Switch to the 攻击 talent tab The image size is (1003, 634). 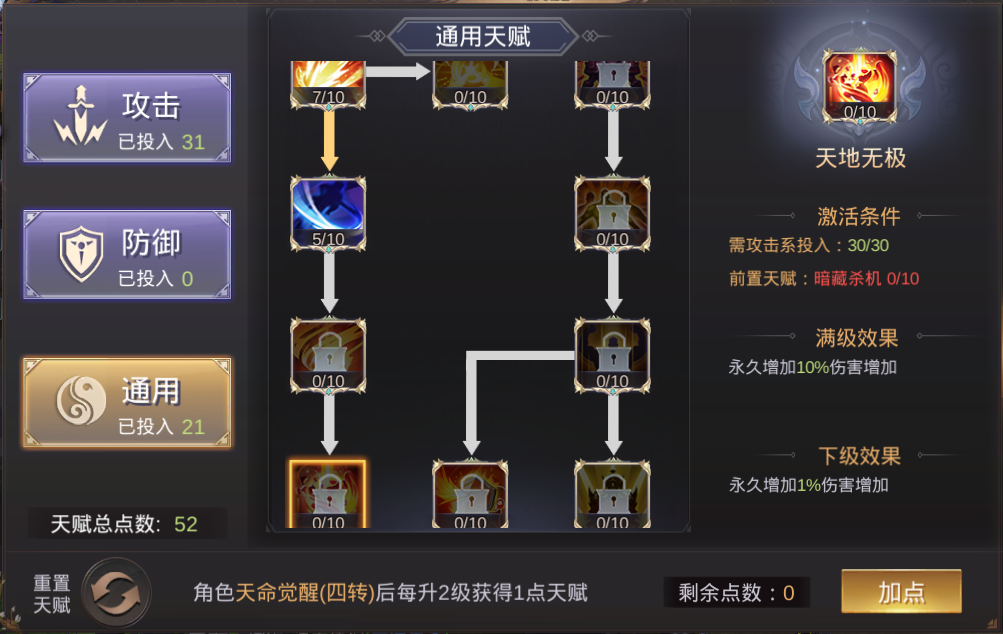[127, 118]
